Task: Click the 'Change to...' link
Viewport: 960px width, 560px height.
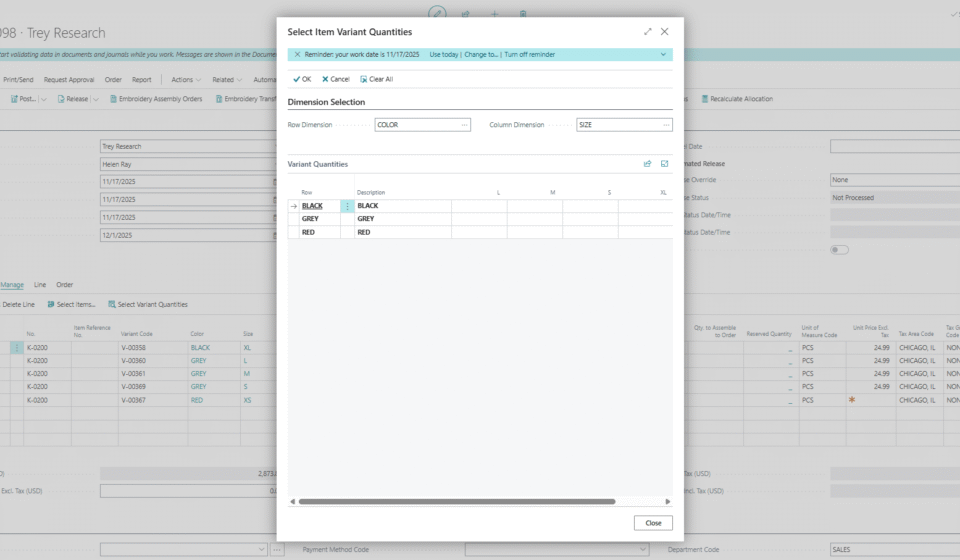Action: coord(481,54)
